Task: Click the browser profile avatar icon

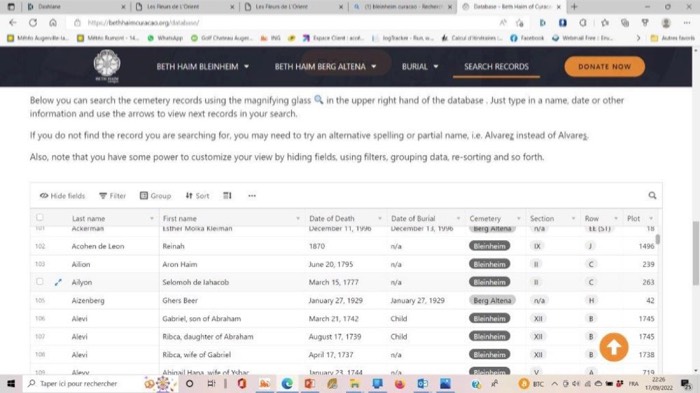Action: [x=666, y=22]
